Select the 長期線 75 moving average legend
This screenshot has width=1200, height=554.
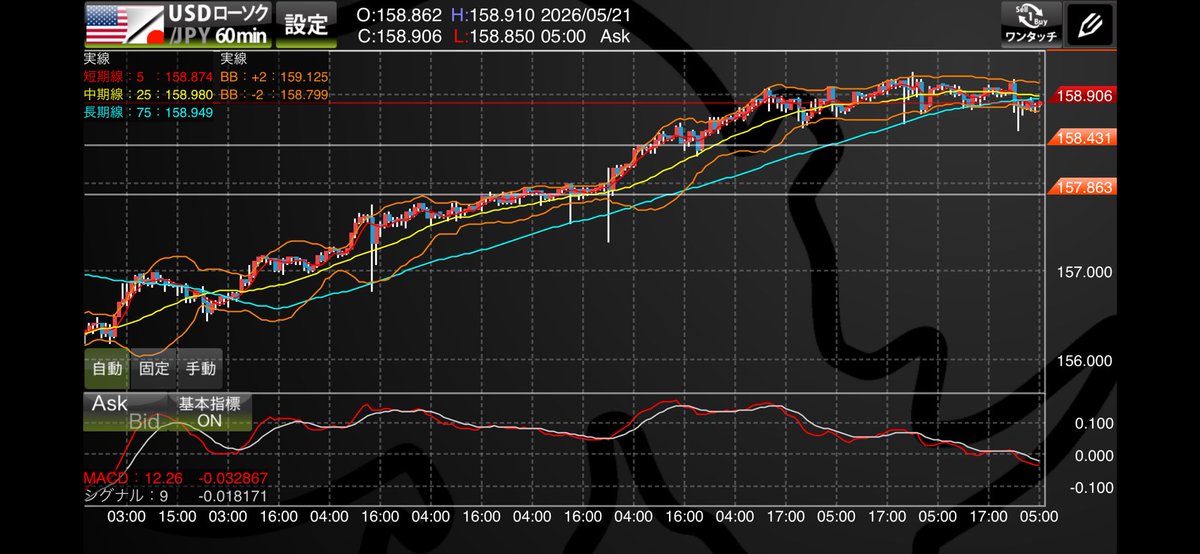click(x=148, y=112)
